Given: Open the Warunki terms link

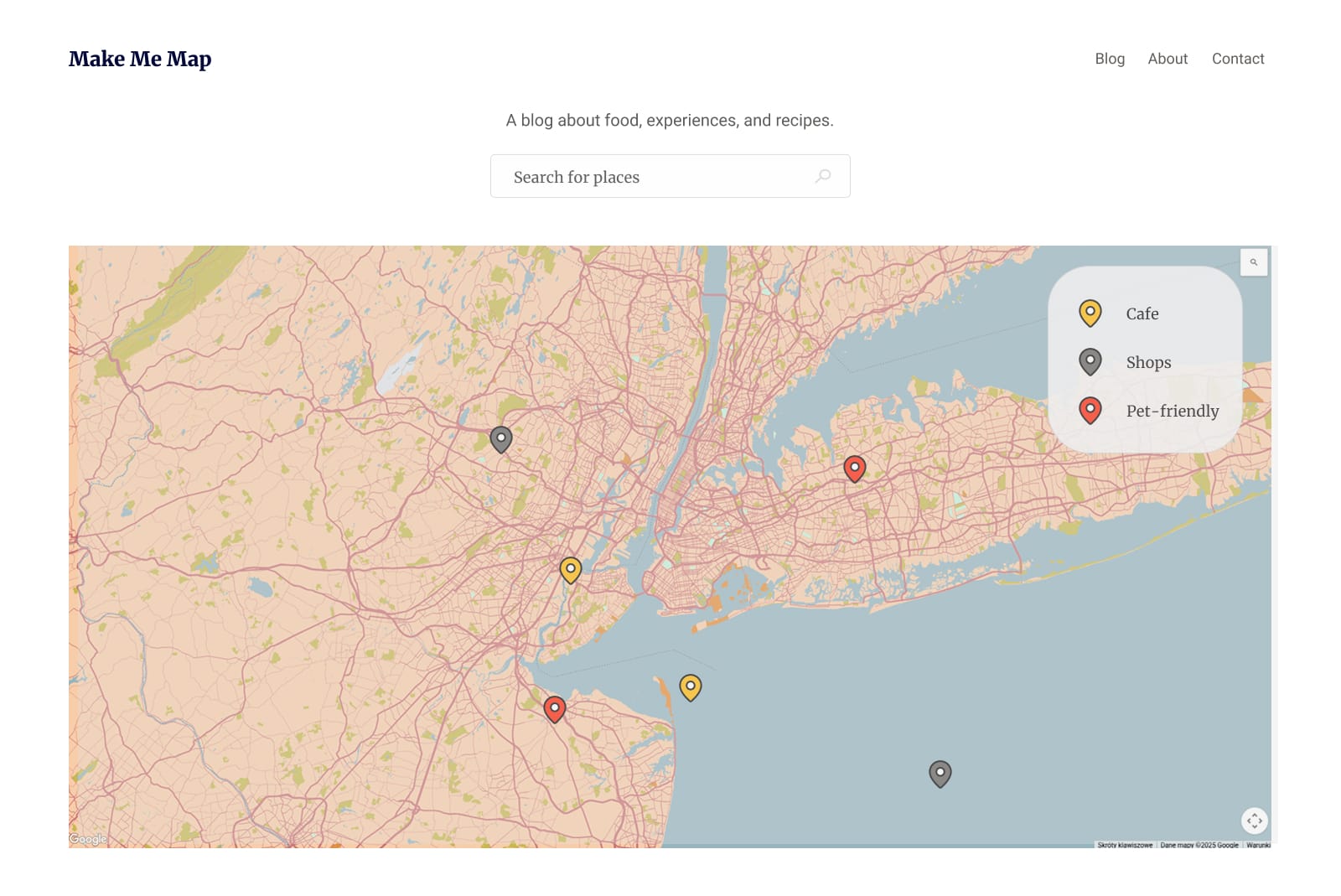Looking at the screenshot, I should pos(1258,845).
